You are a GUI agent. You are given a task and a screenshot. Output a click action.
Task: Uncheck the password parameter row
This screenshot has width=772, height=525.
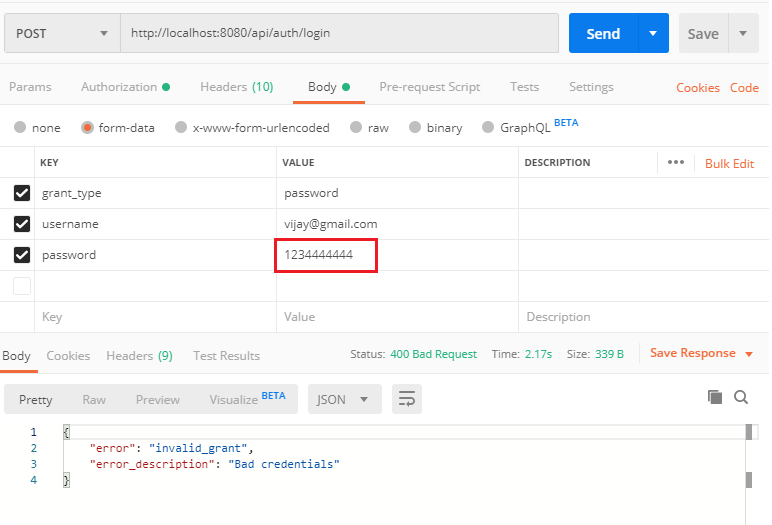click(x=22, y=255)
